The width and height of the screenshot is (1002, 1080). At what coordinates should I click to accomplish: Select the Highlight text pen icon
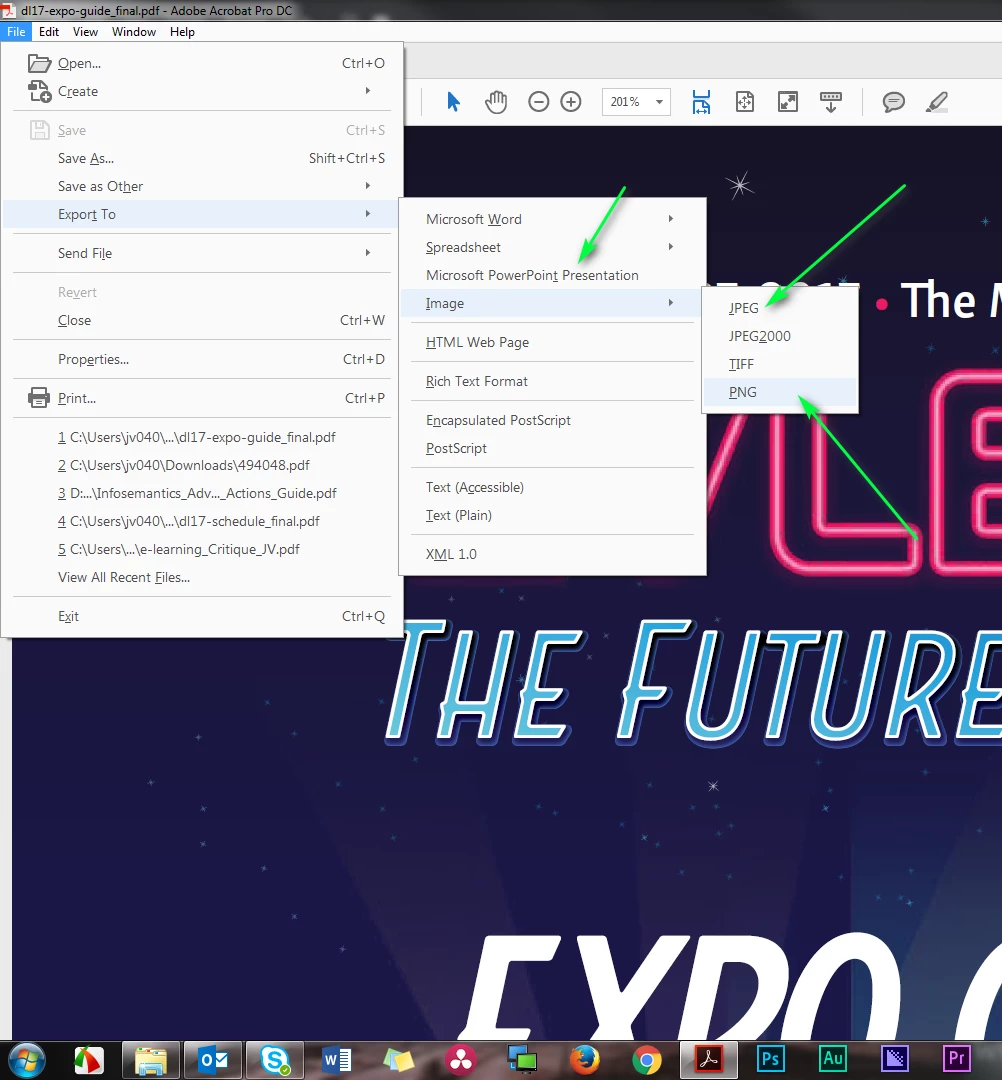pyautogui.click(x=937, y=102)
